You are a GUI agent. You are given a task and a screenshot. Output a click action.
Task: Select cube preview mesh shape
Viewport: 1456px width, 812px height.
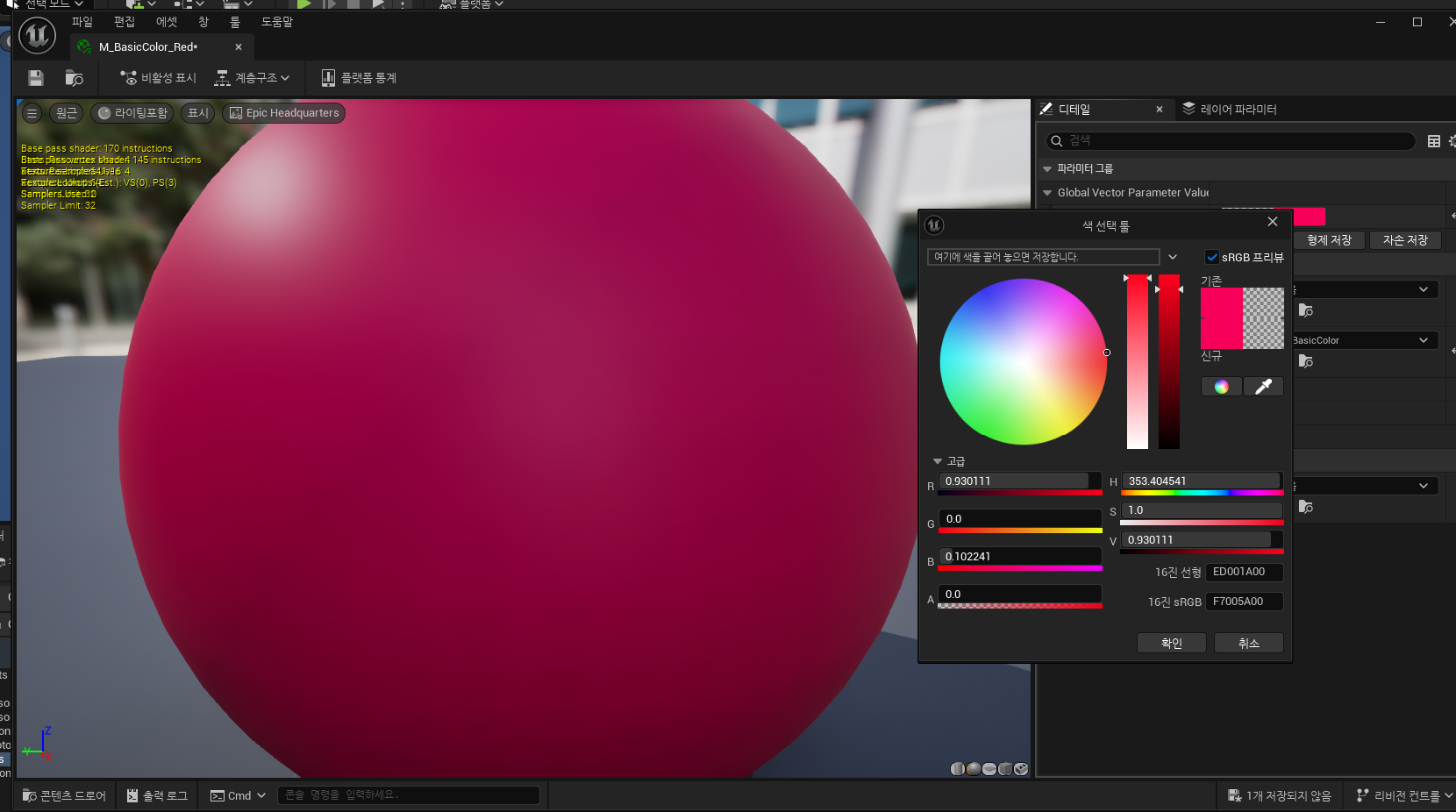pos(1005,769)
